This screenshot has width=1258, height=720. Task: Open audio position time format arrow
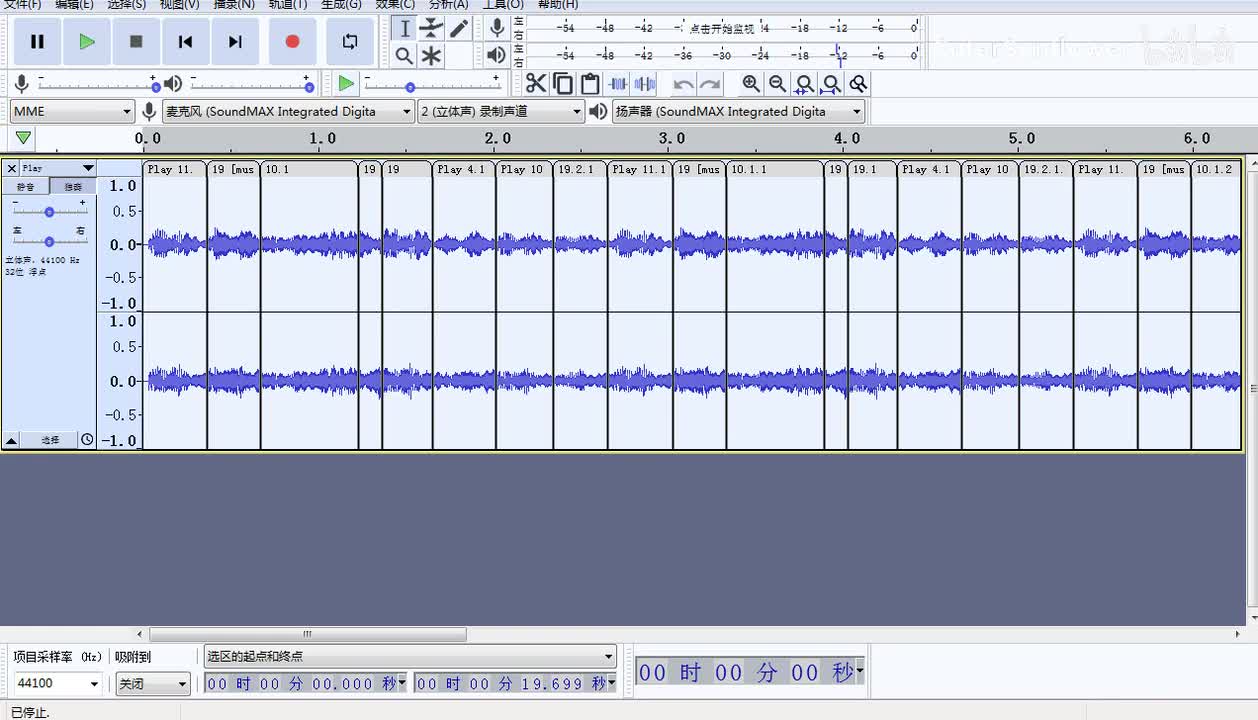coord(859,672)
